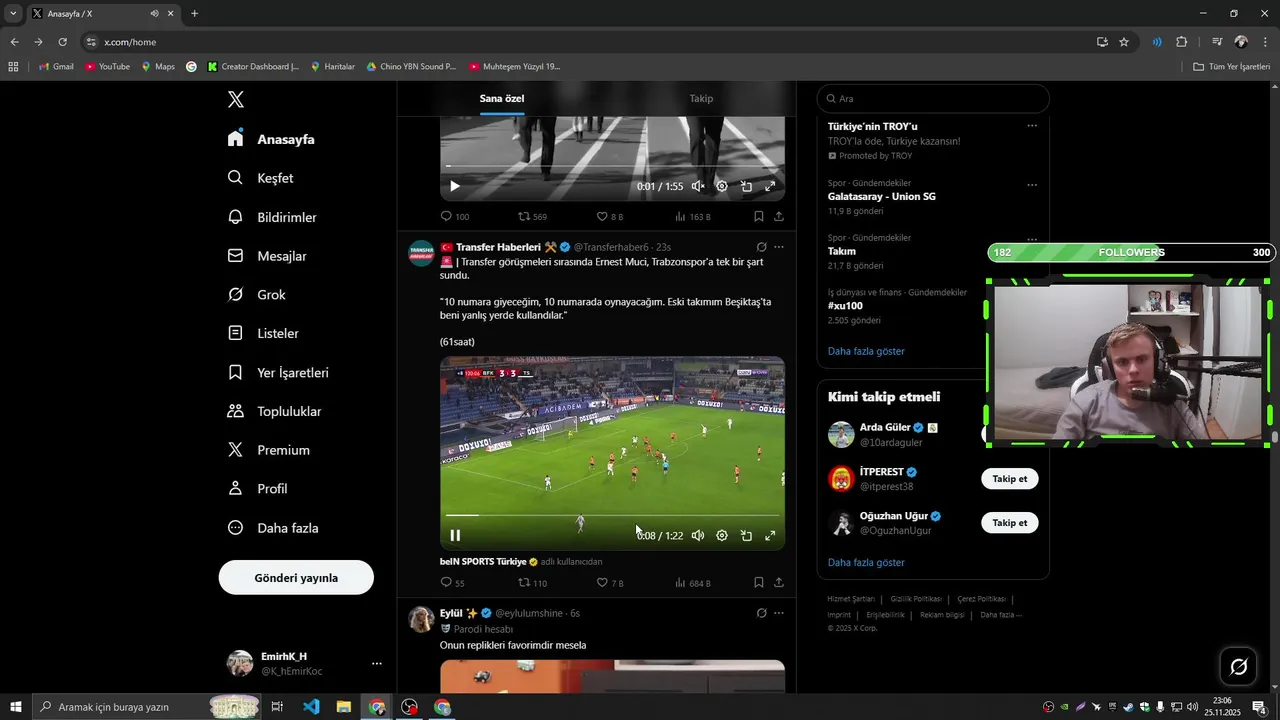Play the top video at 0:01 / 1:55
This screenshot has height=720, width=1280.
click(x=455, y=186)
